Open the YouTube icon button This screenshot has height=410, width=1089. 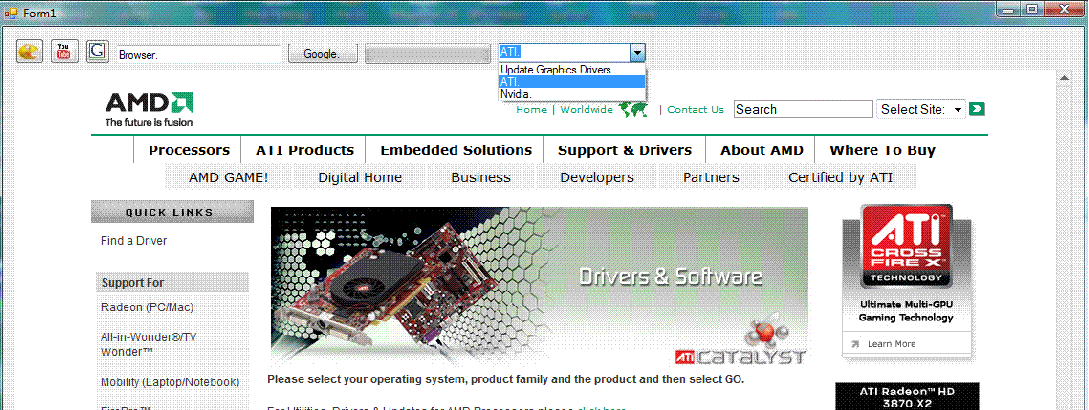[x=64, y=51]
